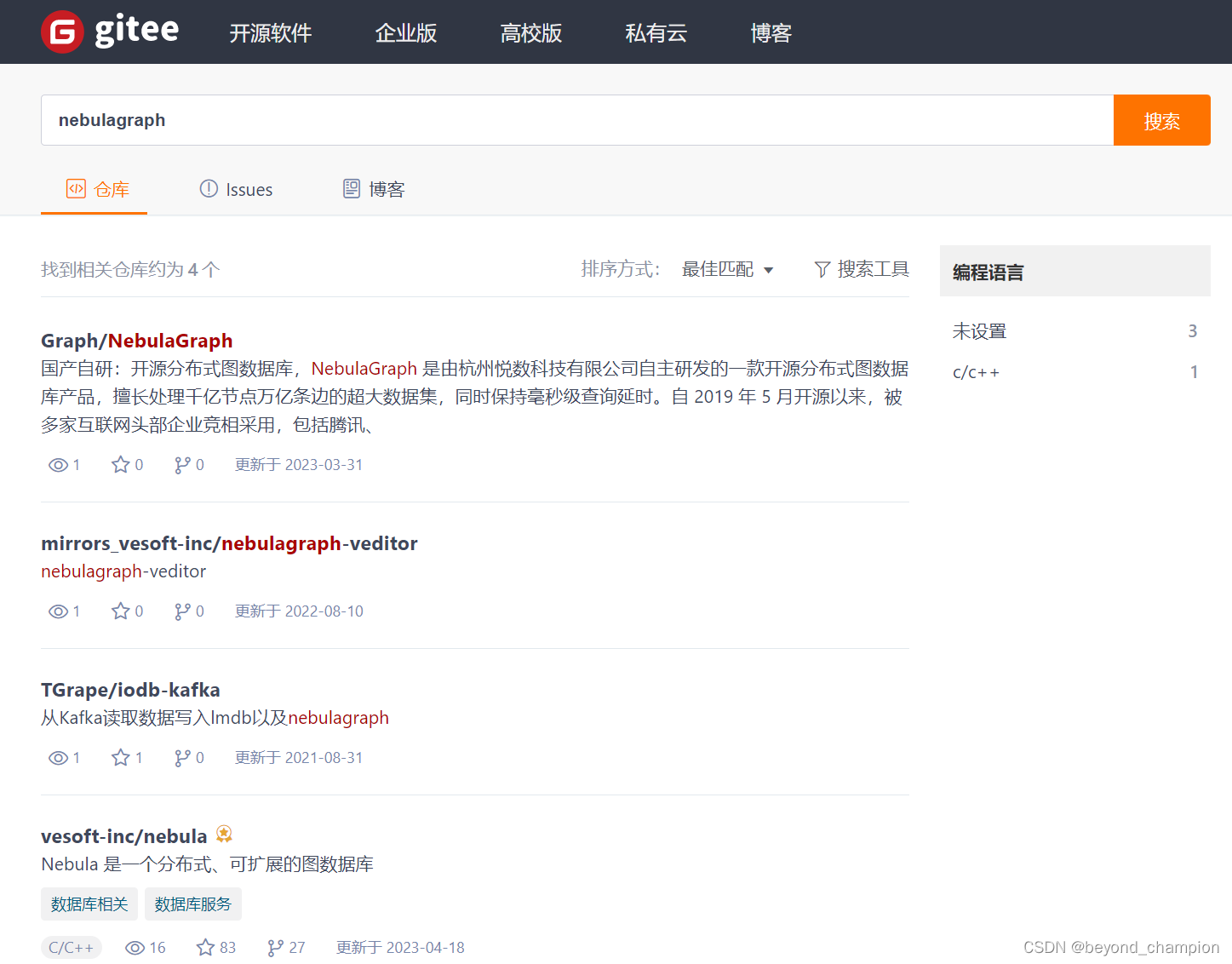Open the TGrape/iodb-kafka repository

click(x=130, y=690)
